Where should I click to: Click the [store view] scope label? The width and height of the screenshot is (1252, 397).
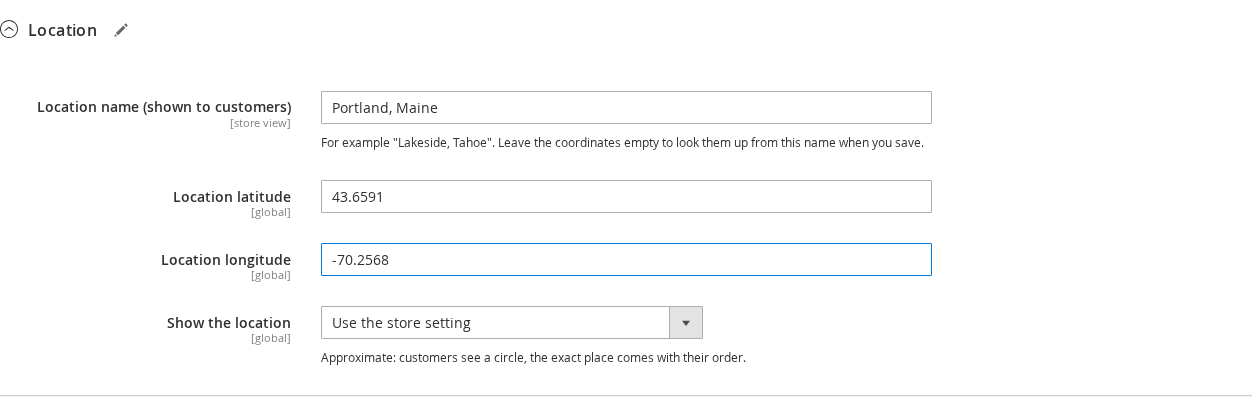point(260,123)
